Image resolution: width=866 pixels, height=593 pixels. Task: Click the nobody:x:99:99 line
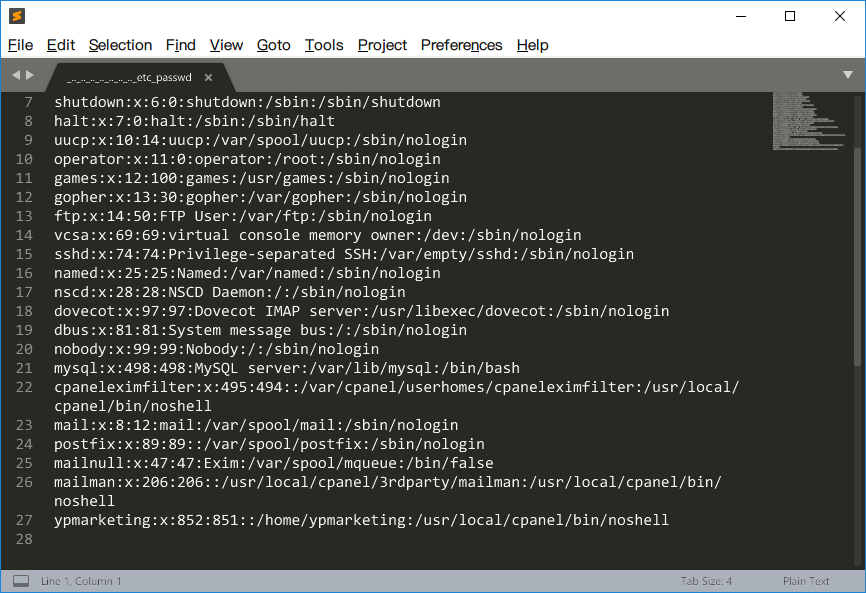point(216,349)
